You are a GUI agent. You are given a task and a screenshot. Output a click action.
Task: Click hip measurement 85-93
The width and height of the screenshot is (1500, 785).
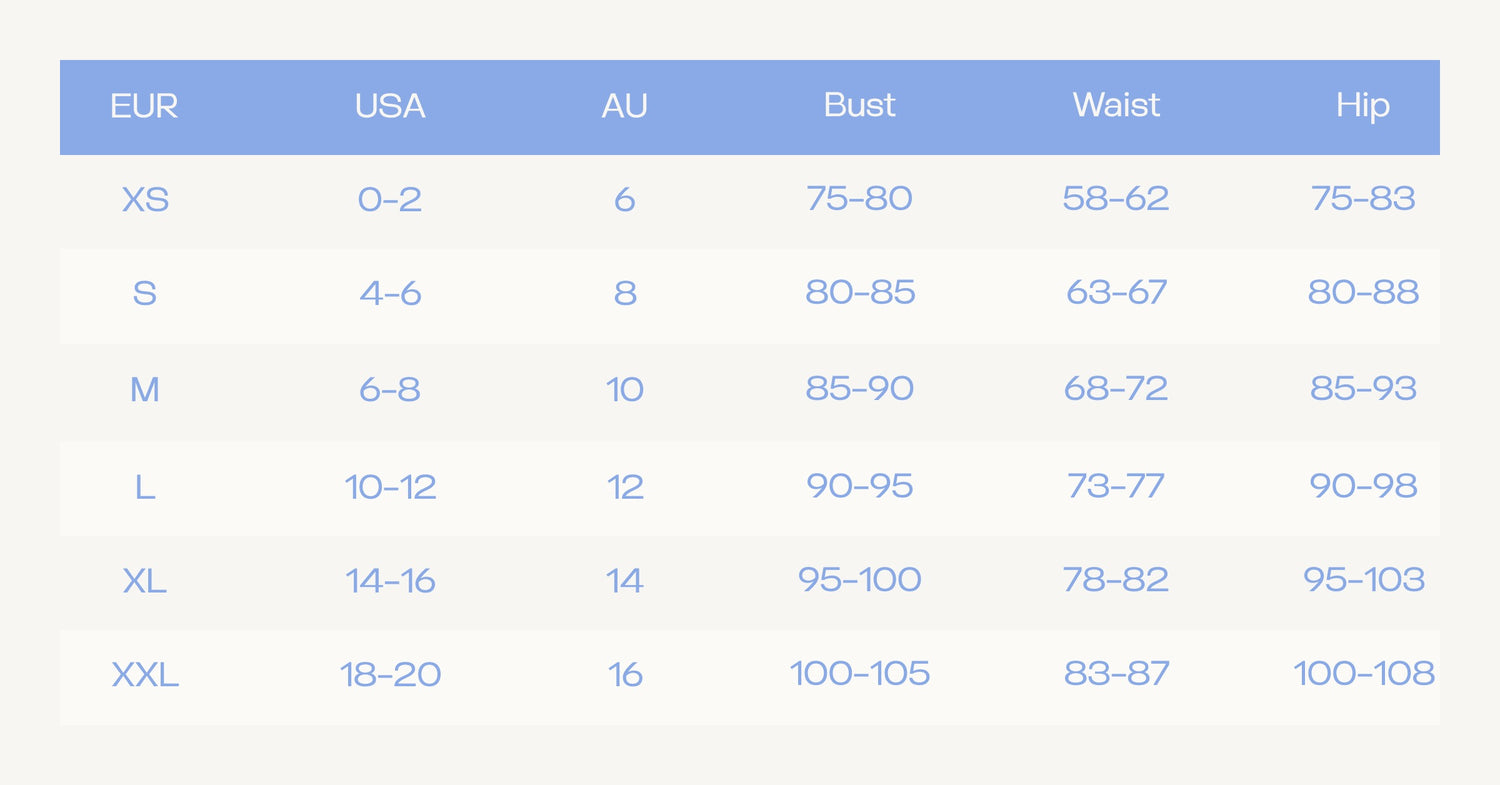click(x=1364, y=388)
